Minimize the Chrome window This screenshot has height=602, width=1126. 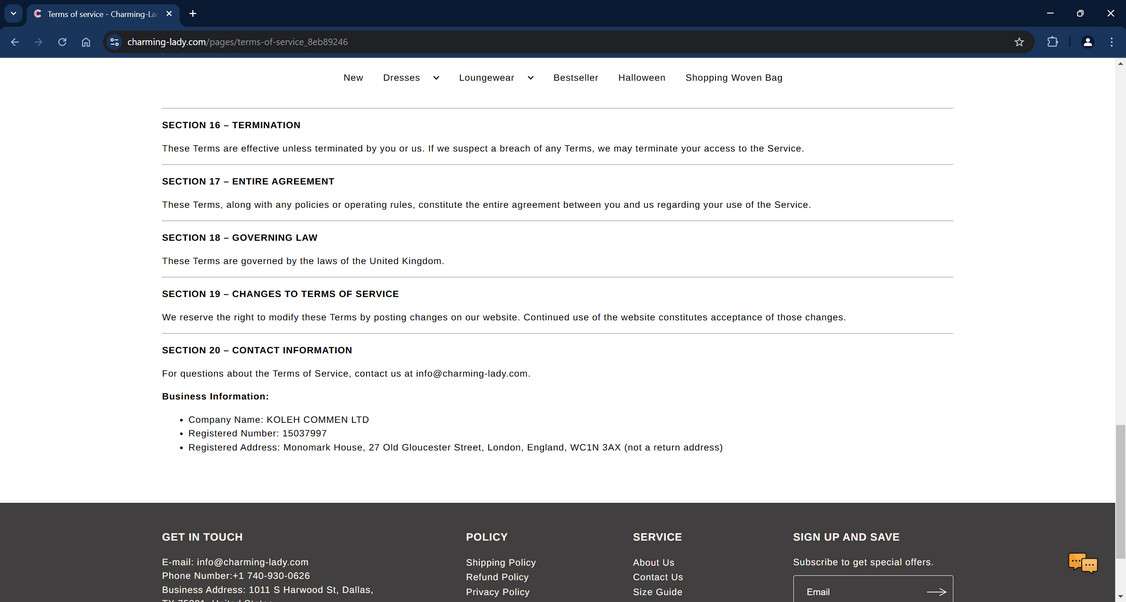click(x=1051, y=13)
